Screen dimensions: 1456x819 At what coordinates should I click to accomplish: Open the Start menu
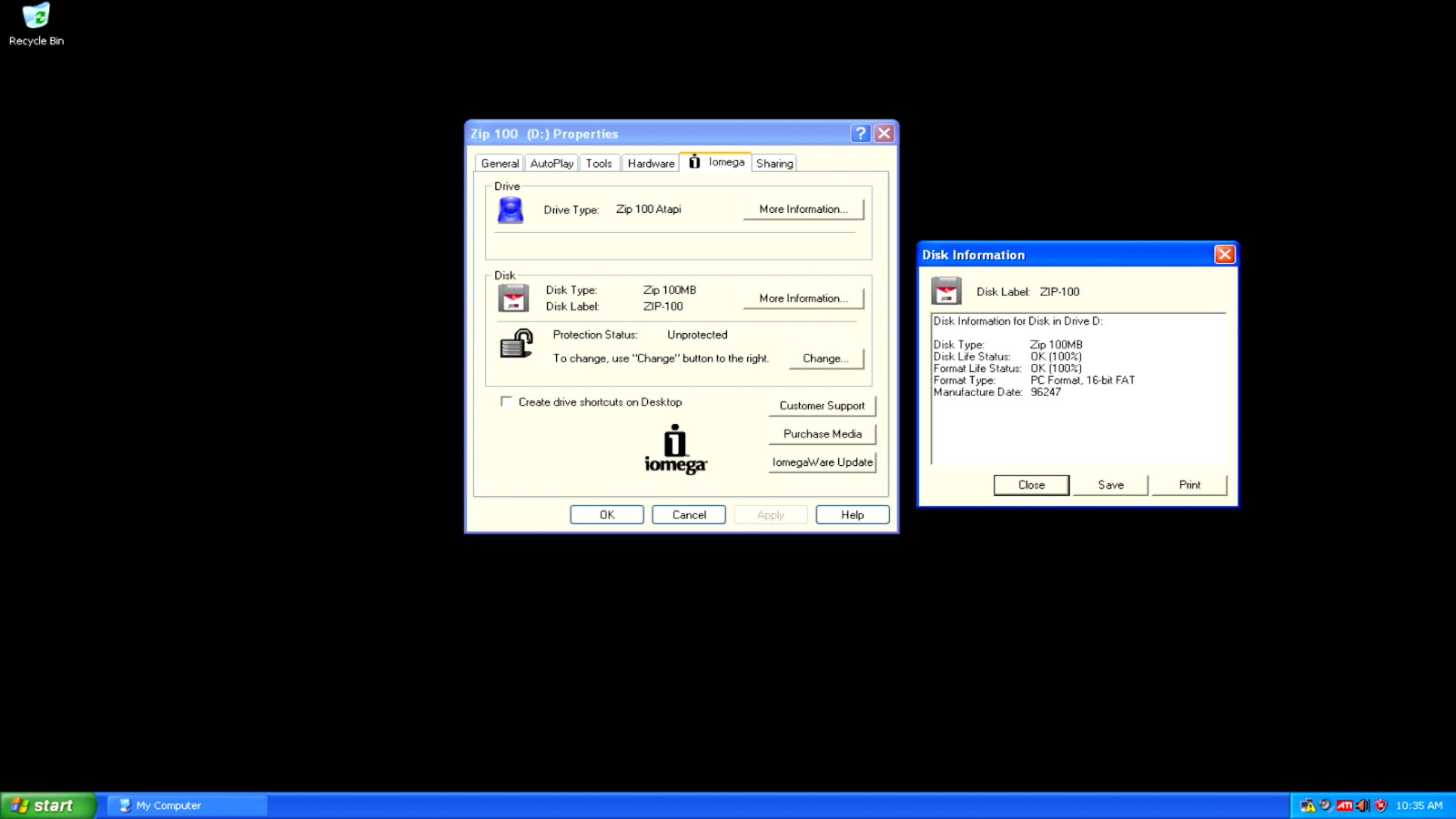(x=48, y=805)
